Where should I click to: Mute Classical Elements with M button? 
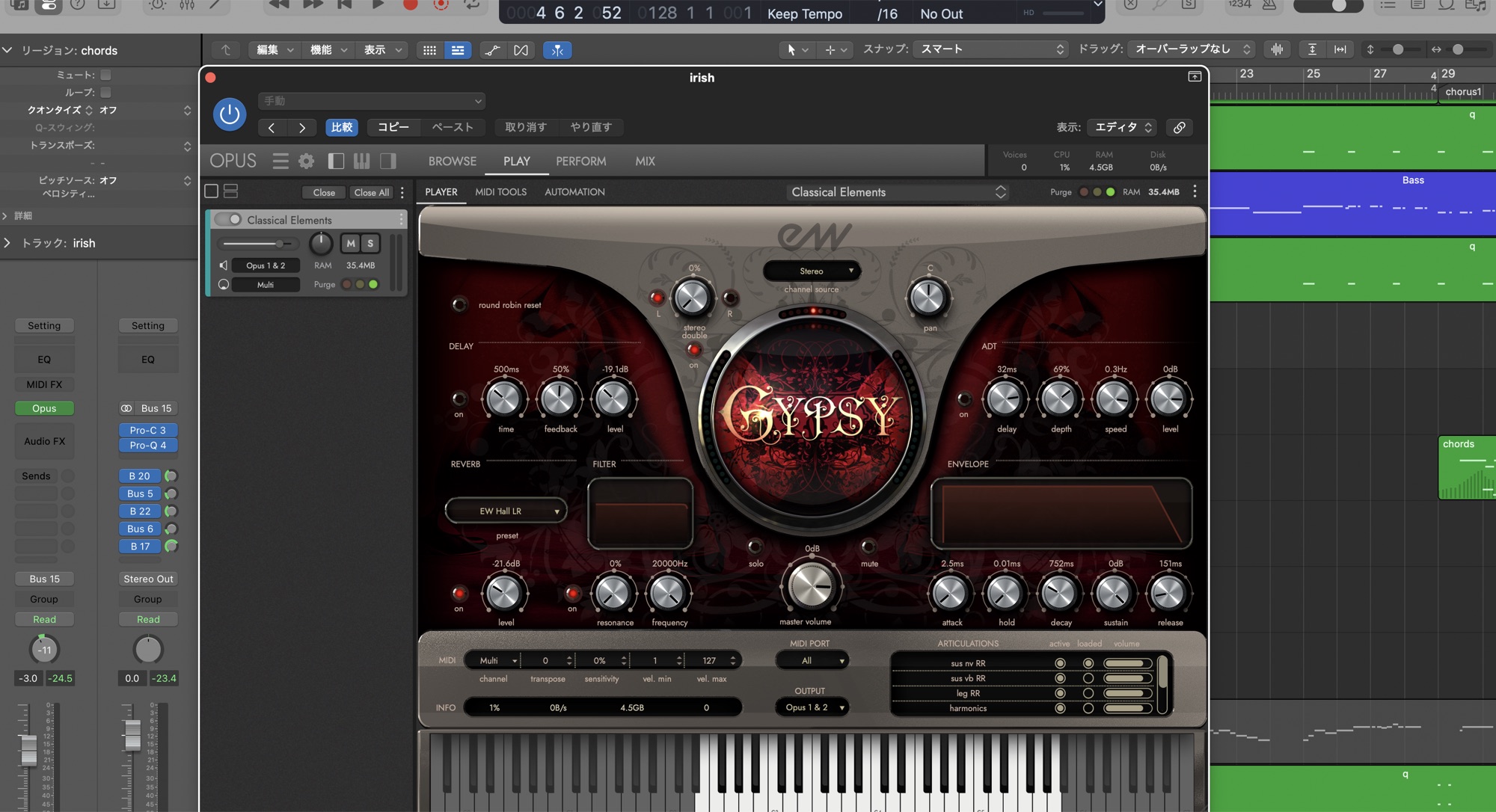pyautogui.click(x=351, y=244)
